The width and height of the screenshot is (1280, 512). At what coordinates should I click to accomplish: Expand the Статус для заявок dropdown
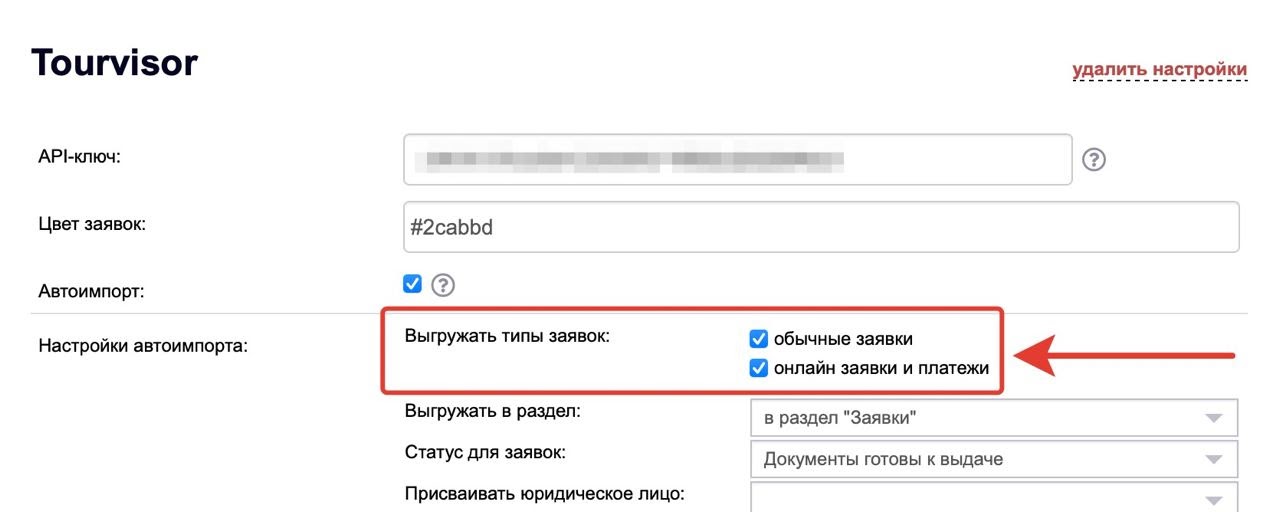point(993,460)
